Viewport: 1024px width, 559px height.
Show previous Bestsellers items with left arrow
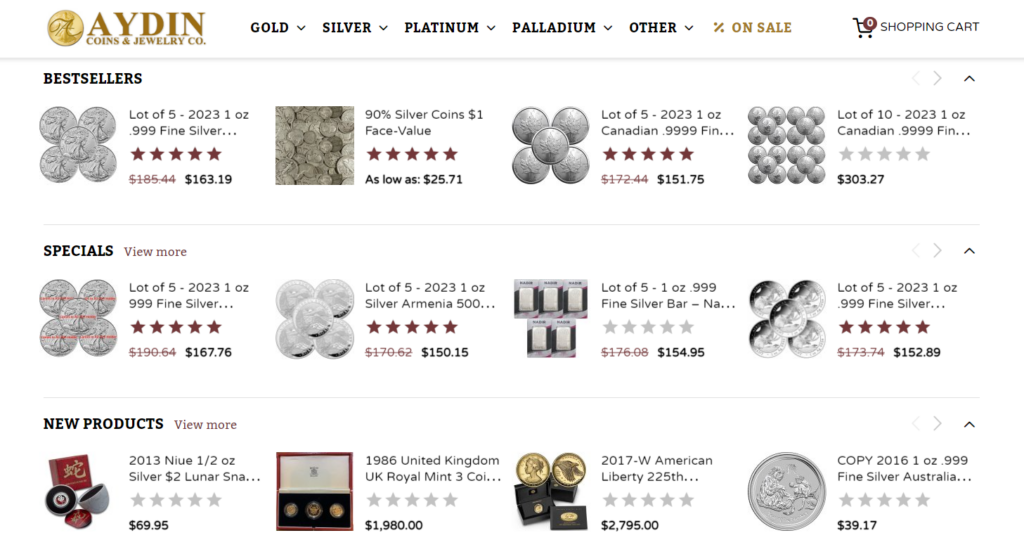click(916, 78)
